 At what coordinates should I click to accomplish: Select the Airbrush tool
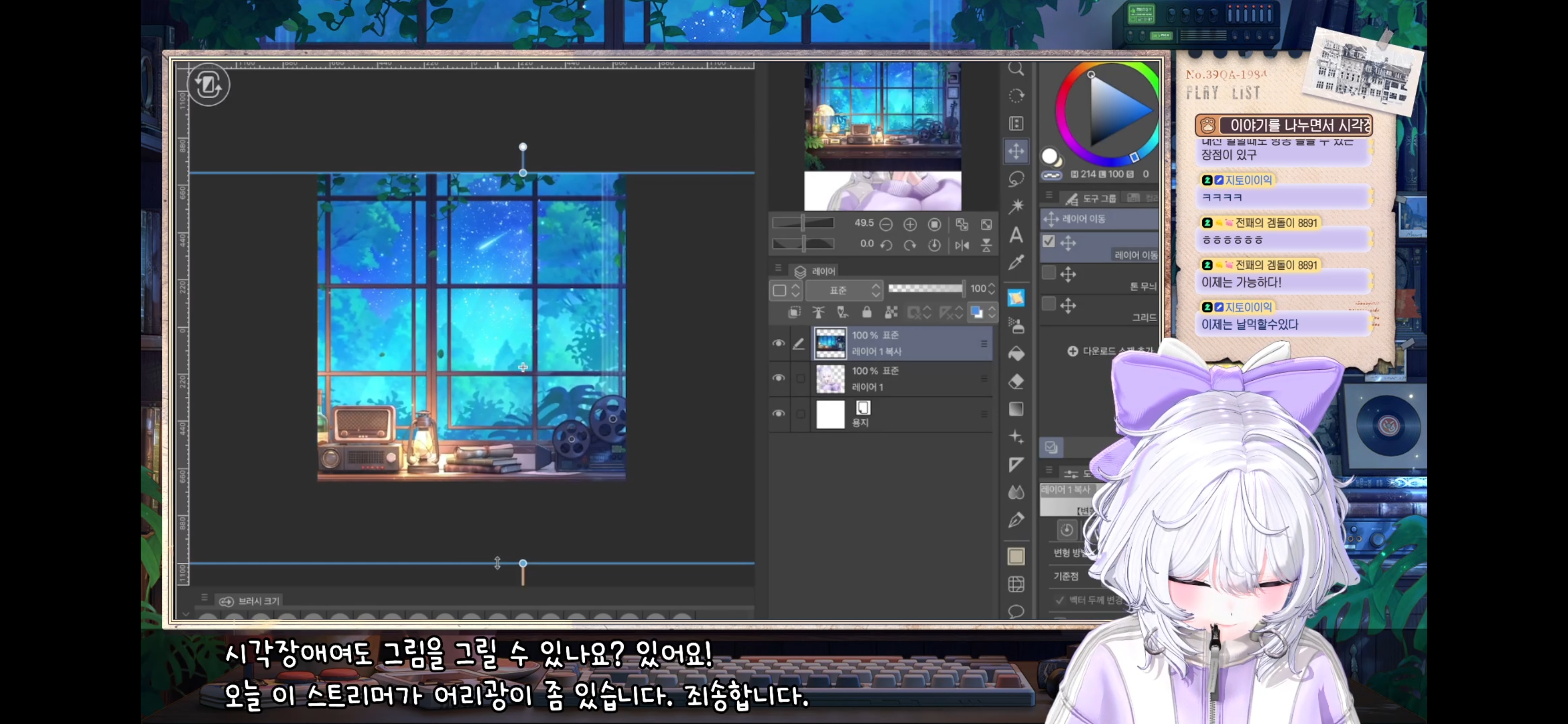pos(1016,326)
